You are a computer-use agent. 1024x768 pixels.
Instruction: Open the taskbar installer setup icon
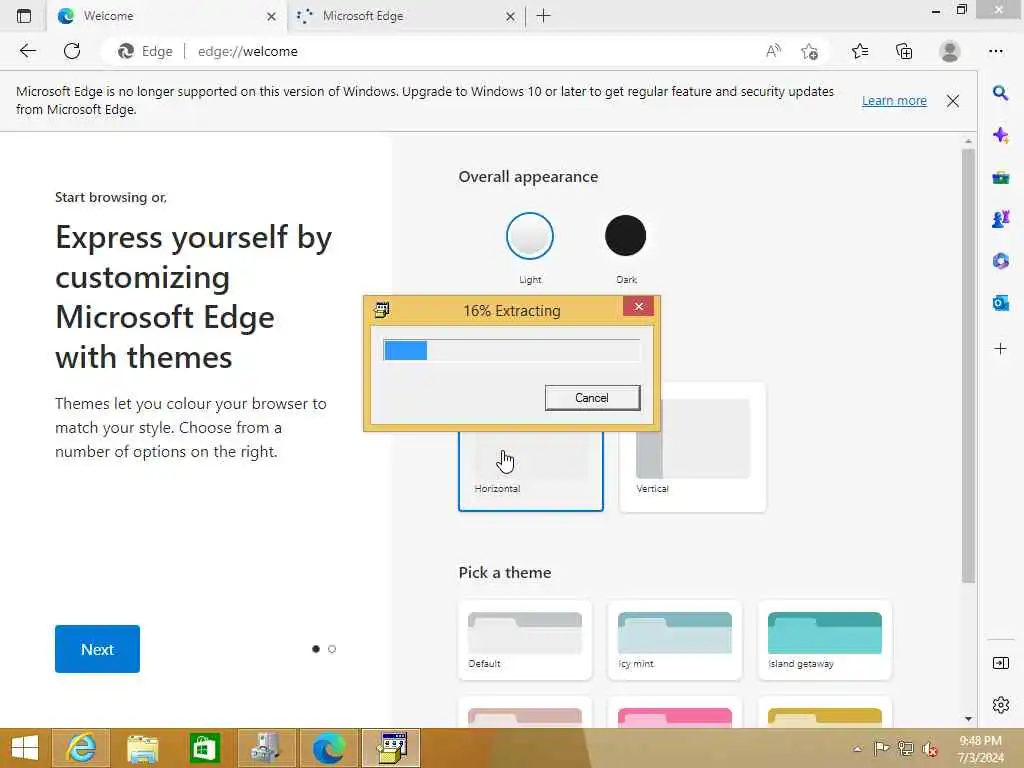pos(266,748)
